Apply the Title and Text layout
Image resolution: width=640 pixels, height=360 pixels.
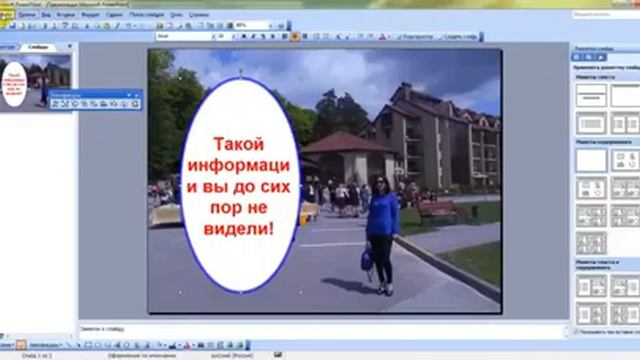pyautogui.click(x=591, y=123)
